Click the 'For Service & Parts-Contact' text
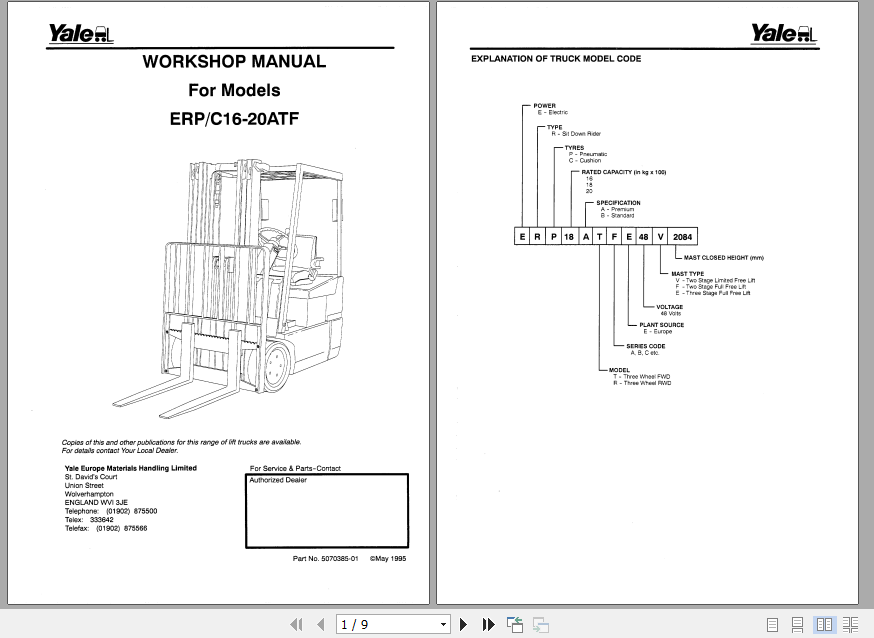This screenshot has width=874, height=638. (295, 469)
